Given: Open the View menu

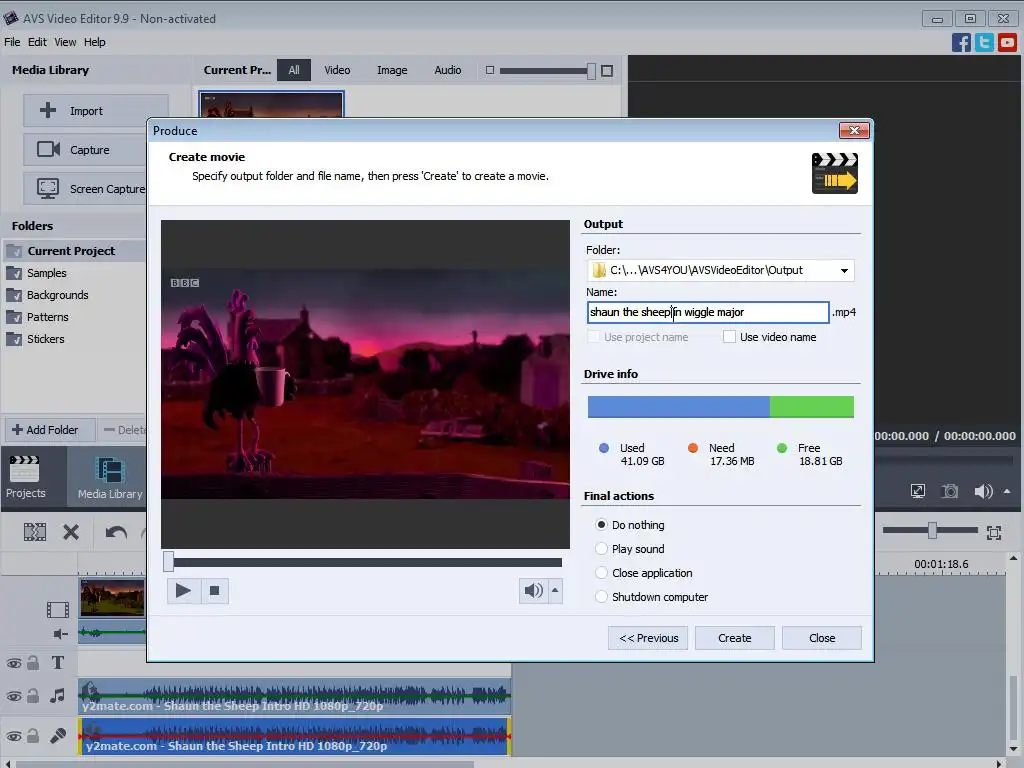Looking at the screenshot, I should click(x=65, y=42).
